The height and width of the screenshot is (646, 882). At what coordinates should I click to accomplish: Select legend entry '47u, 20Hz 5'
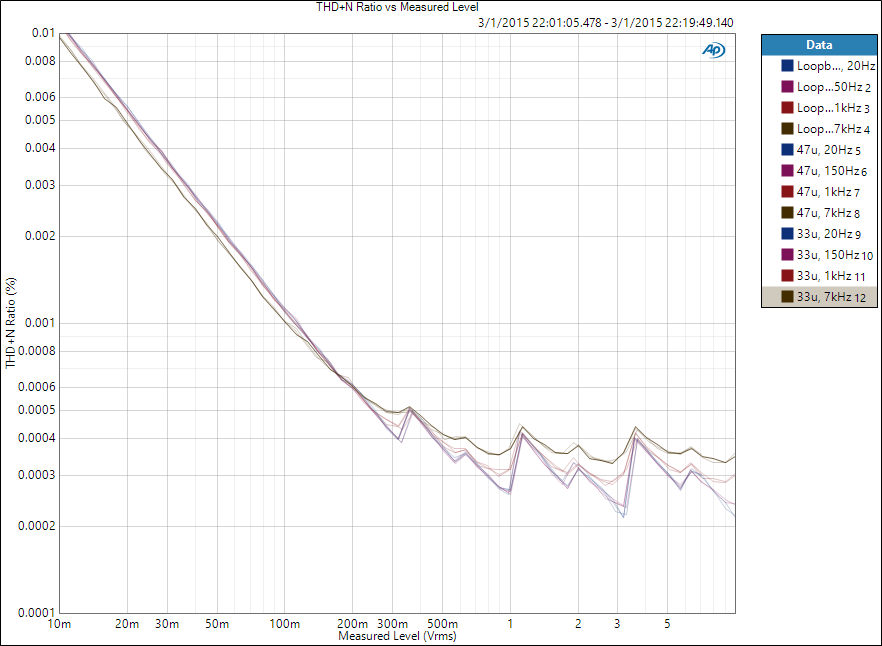tap(819, 150)
